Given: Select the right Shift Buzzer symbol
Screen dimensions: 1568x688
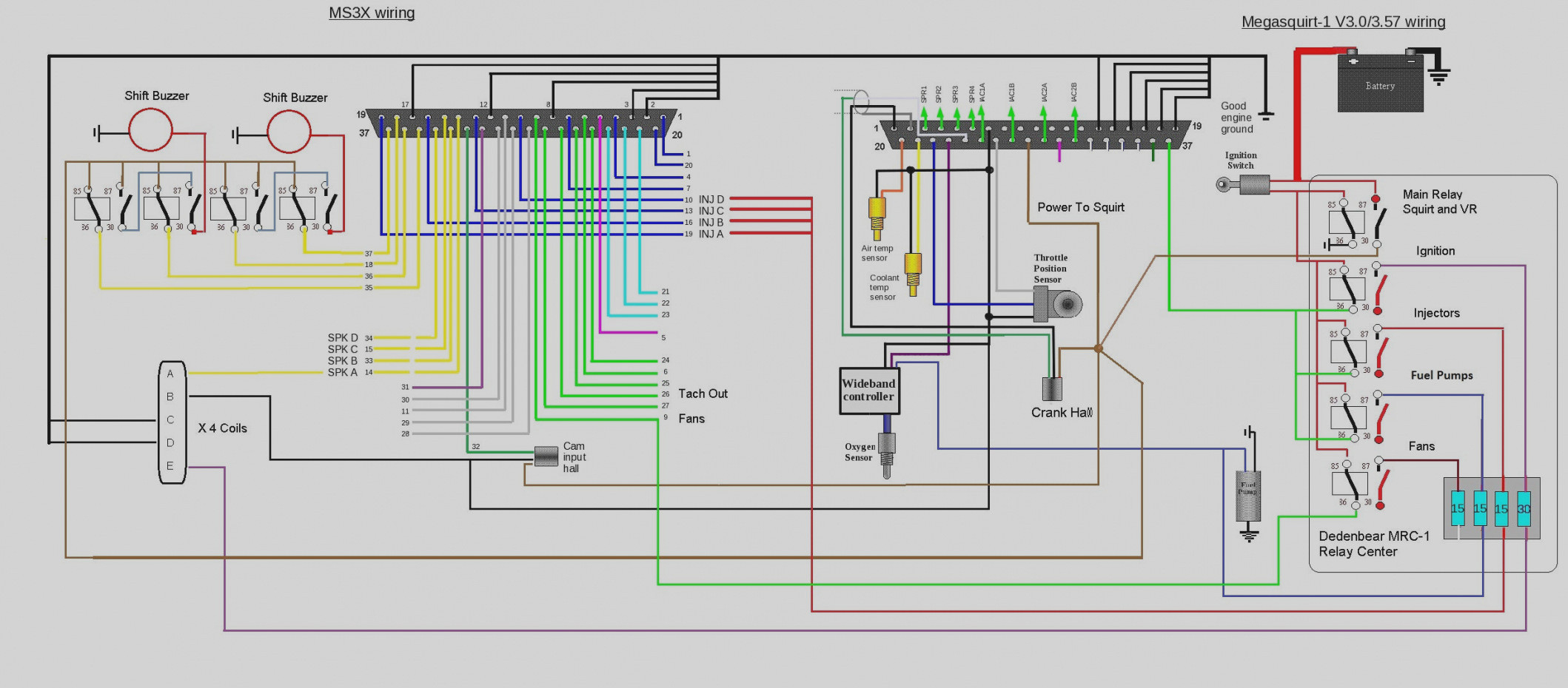Looking at the screenshot, I should (289, 132).
